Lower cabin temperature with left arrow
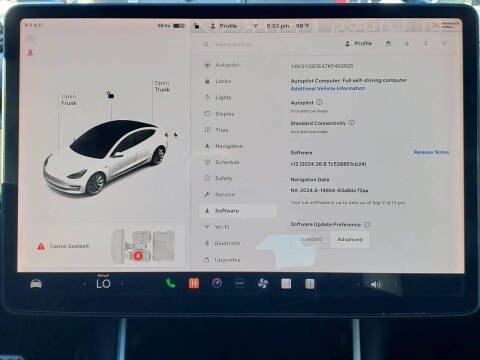This screenshot has width=480, height=360. coord(85,284)
